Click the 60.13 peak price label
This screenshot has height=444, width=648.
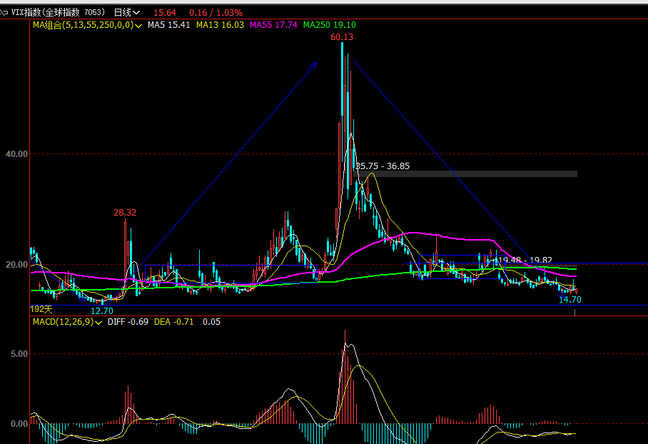point(342,37)
